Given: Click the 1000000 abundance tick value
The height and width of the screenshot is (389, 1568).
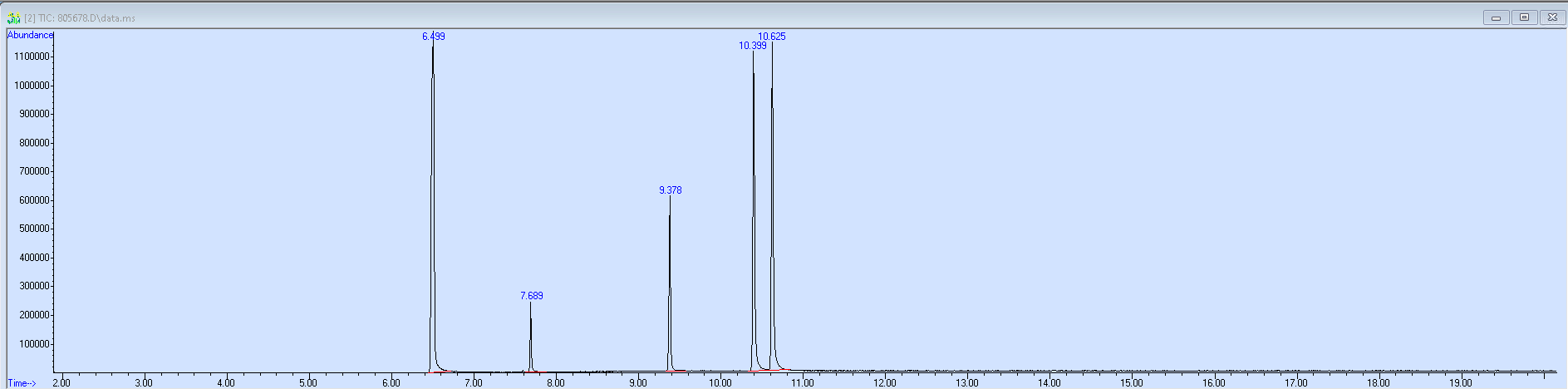Looking at the screenshot, I should pos(32,86).
